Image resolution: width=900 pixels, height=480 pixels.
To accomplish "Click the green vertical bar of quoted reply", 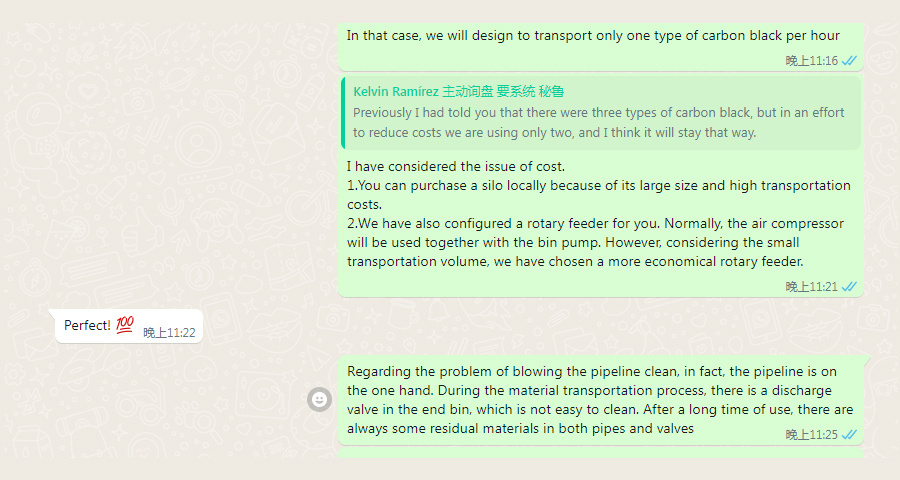I will 343,113.
